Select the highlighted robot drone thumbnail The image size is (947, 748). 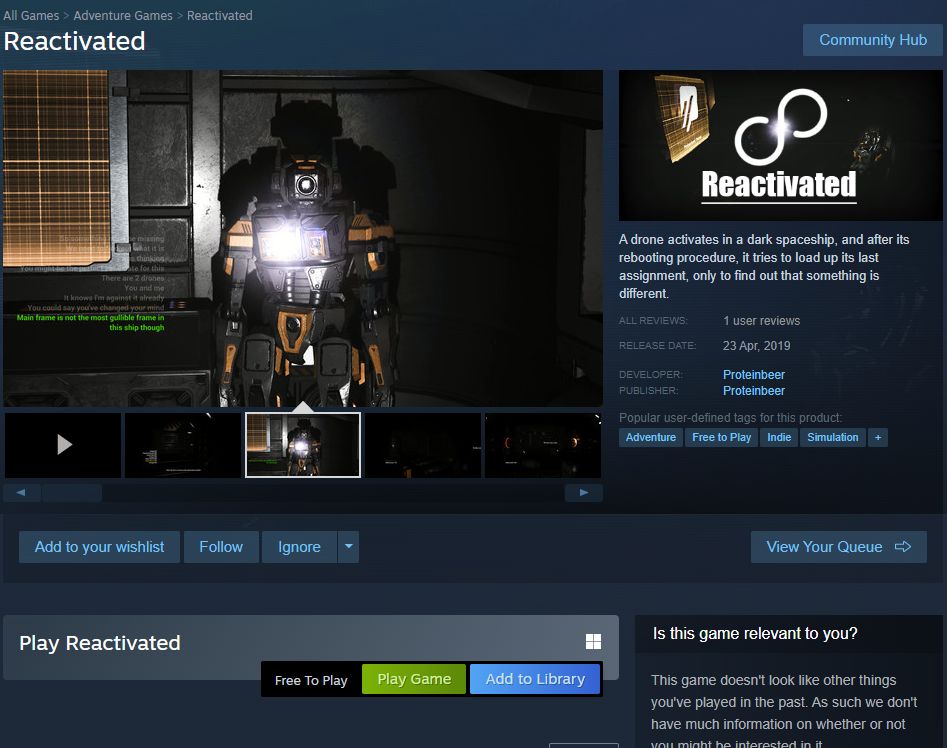point(303,444)
